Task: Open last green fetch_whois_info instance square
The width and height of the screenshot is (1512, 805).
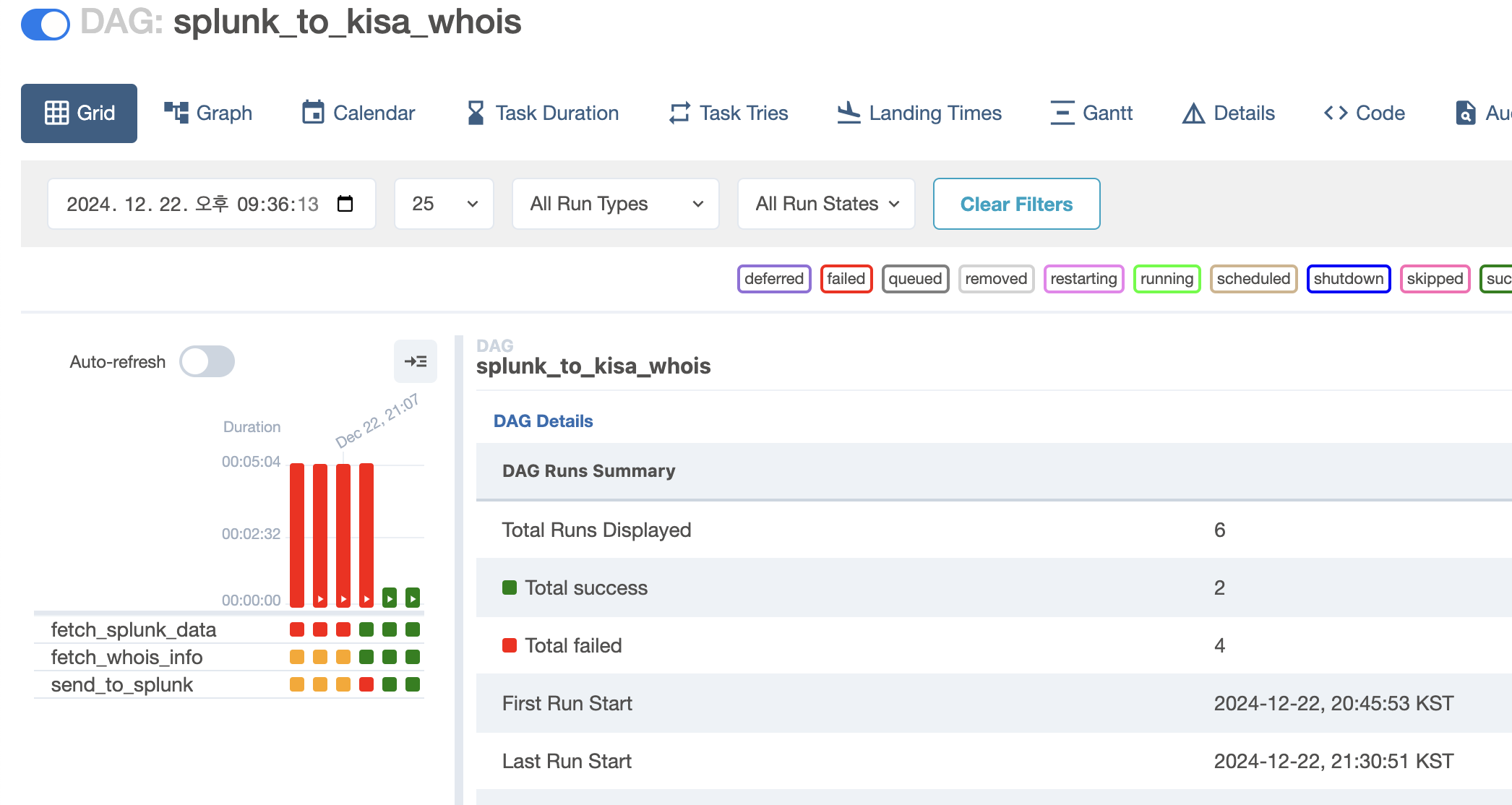Action: 413,657
